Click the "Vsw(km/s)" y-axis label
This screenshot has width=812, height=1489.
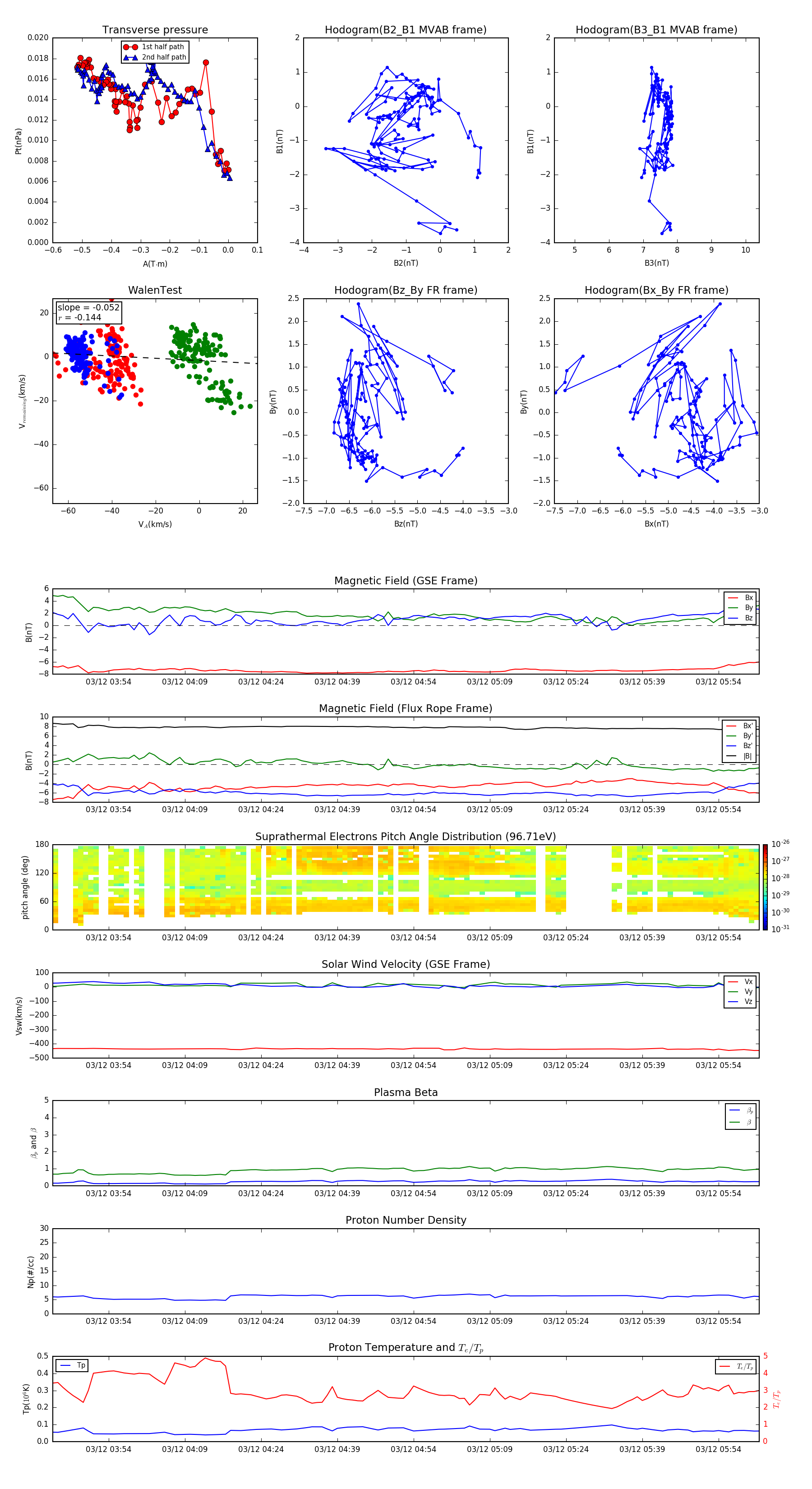[18, 1016]
